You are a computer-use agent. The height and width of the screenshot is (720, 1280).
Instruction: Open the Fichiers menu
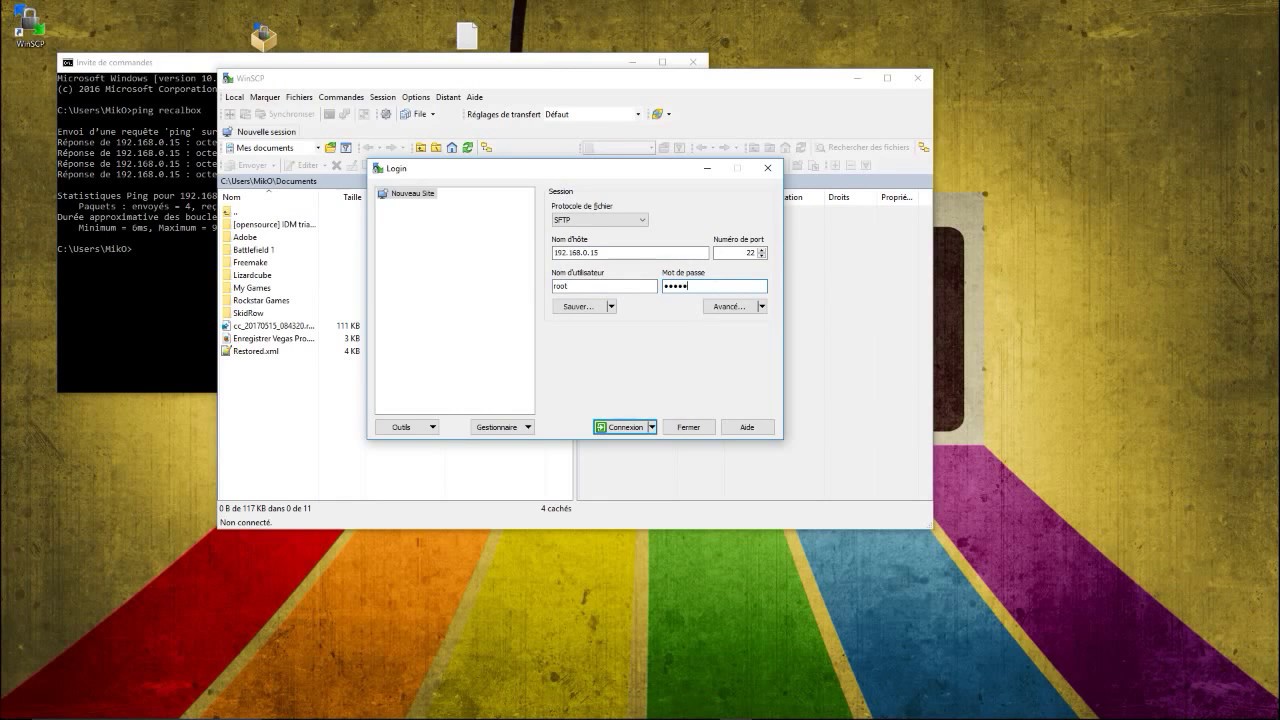299,97
